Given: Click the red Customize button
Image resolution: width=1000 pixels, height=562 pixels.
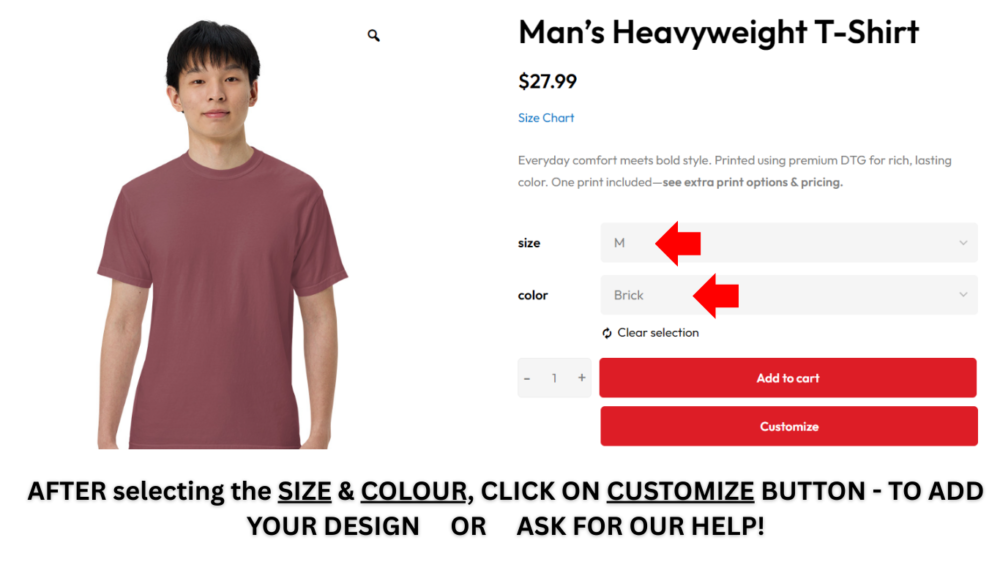Looking at the screenshot, I should (789, 426).
